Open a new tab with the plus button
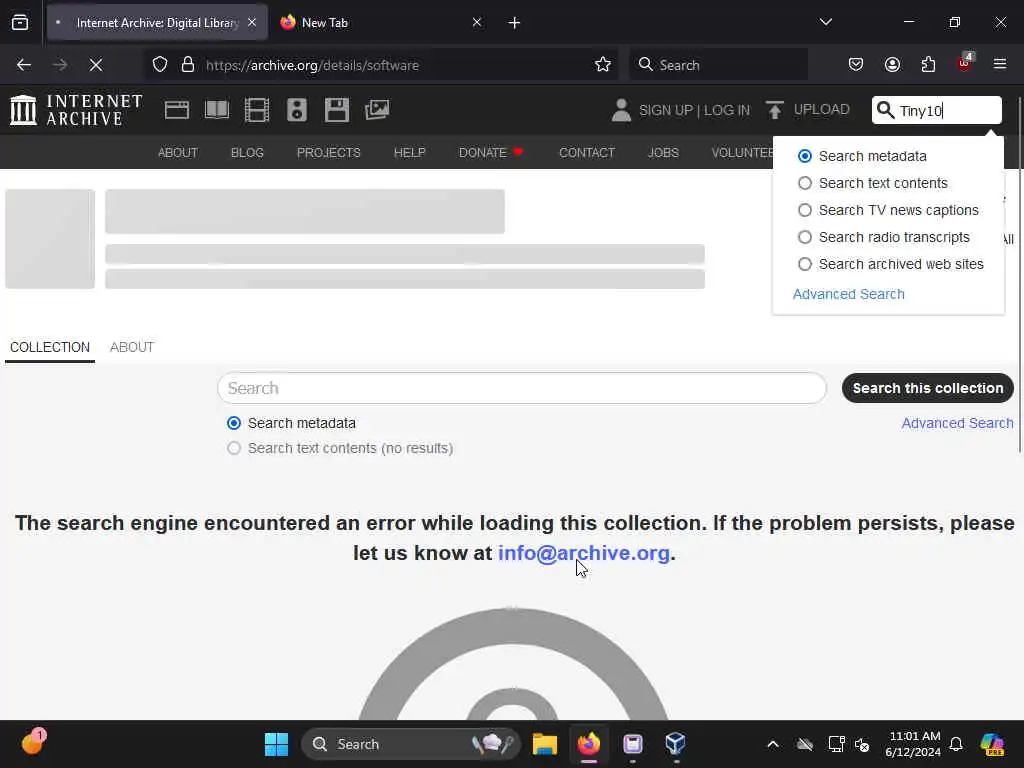Viewport: 1024px width, 768px height. click(515, 23)
